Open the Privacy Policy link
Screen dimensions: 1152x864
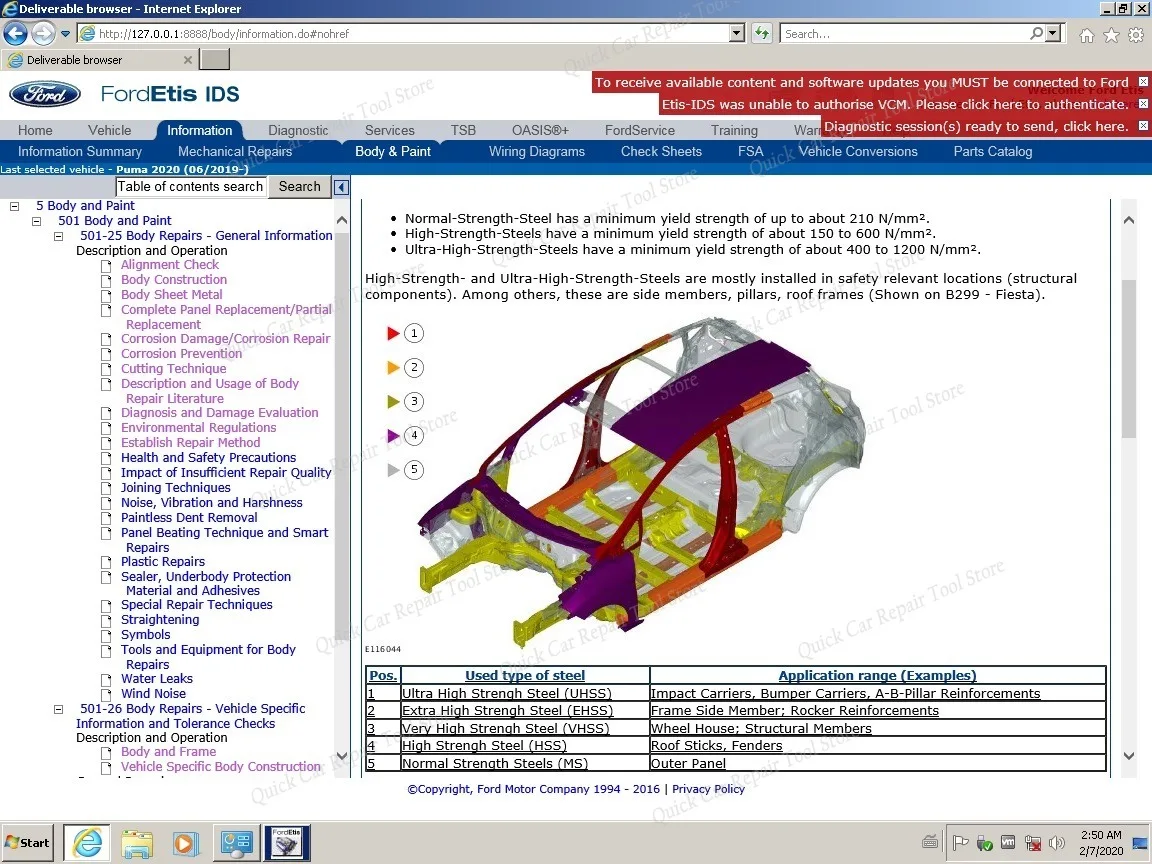pos(709,789)
